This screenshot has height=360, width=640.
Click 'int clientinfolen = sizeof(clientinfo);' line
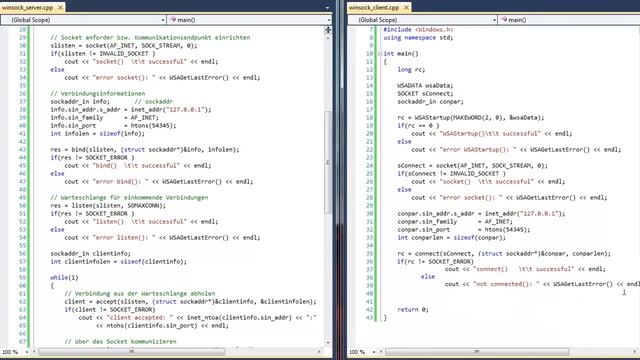tap(118, 262)
